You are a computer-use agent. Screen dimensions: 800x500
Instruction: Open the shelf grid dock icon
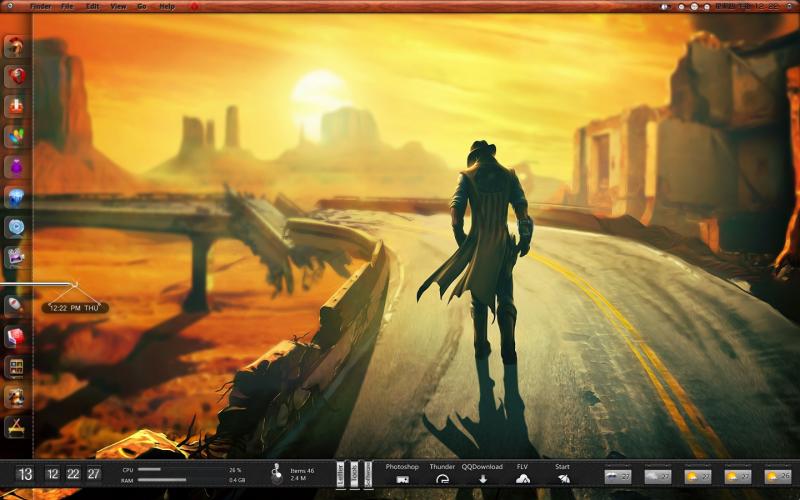pos(16,367)
